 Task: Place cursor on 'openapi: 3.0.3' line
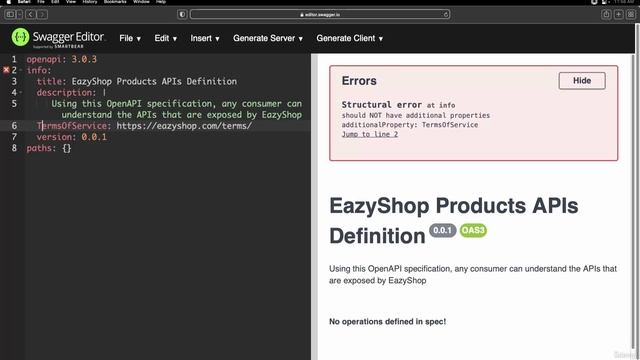point(62,59)
